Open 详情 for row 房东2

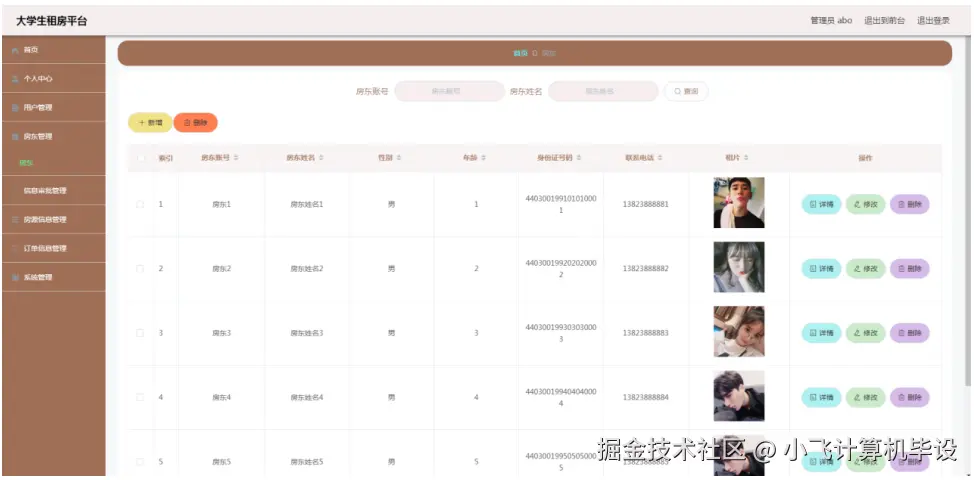coord(821,269)
